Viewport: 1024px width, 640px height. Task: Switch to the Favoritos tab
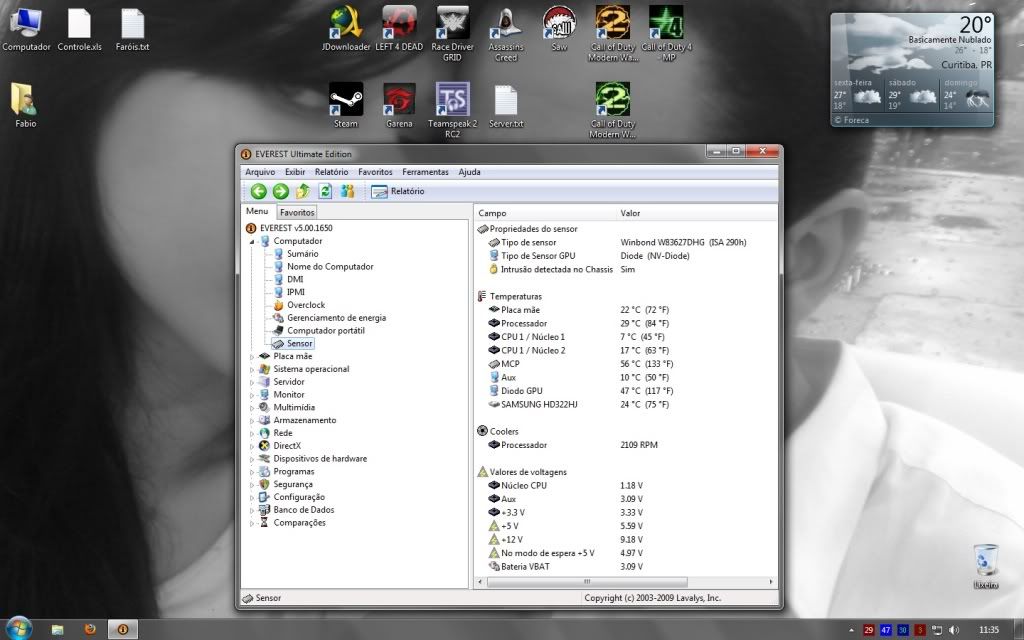pyautogui.click(x=297, y=212)
